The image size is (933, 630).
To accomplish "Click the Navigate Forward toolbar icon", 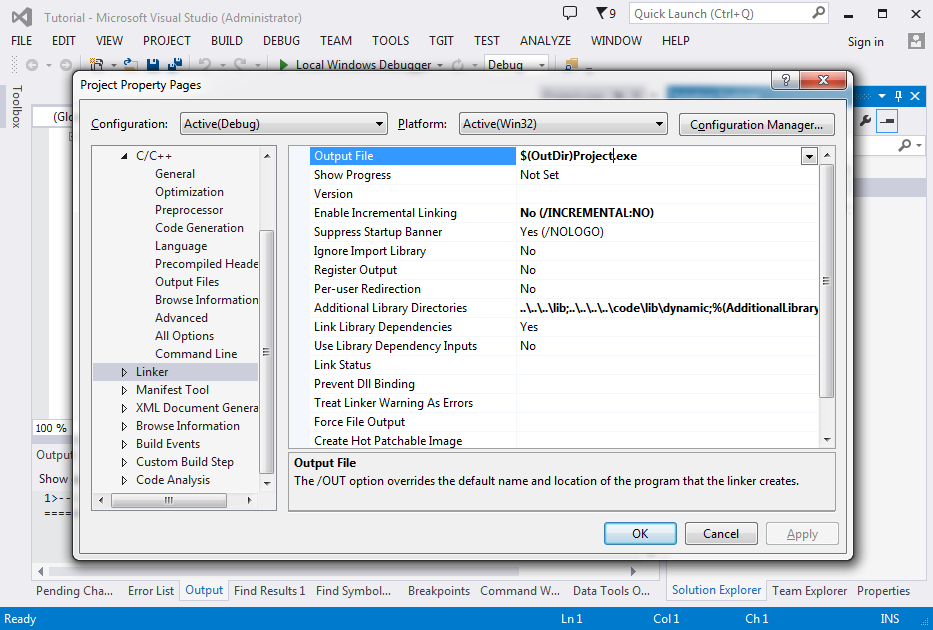I will [65, 65].
